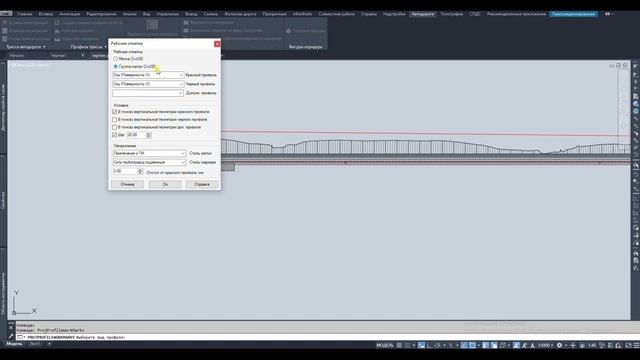
Task: Open the Красный профиль dropdown
Action: [x=148, y=75]
